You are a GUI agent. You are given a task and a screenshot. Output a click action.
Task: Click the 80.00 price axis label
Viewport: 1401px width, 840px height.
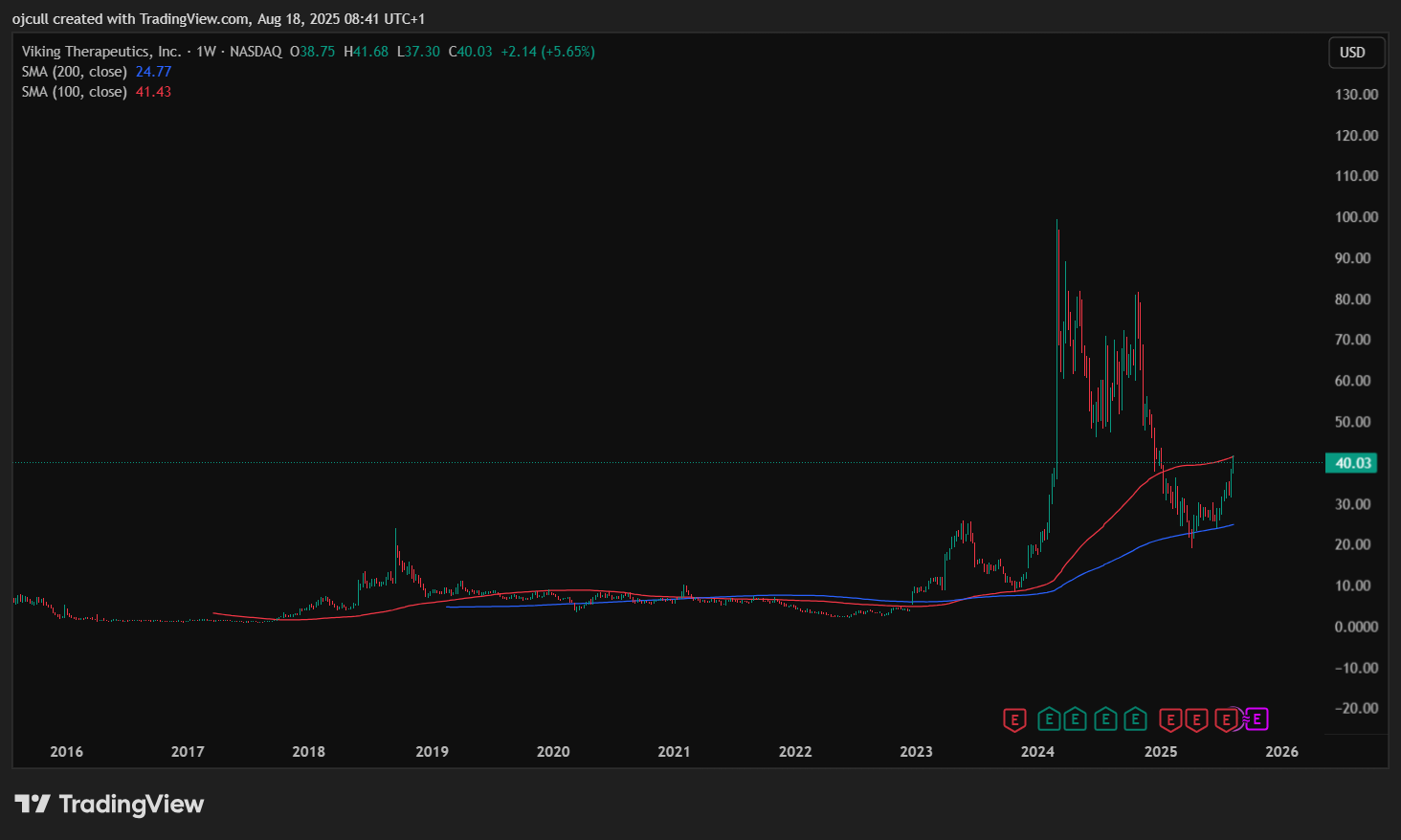pos(1353,299)
